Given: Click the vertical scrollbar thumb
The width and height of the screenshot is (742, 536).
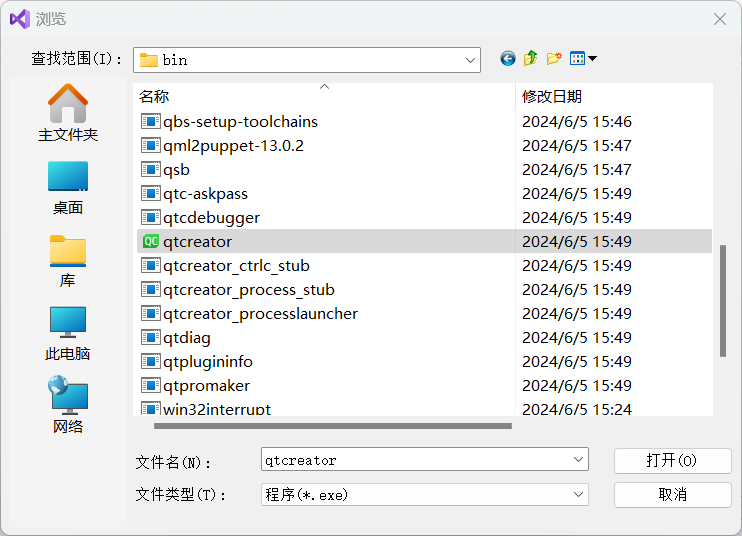Looking at the screenshot, I should 723,300.
